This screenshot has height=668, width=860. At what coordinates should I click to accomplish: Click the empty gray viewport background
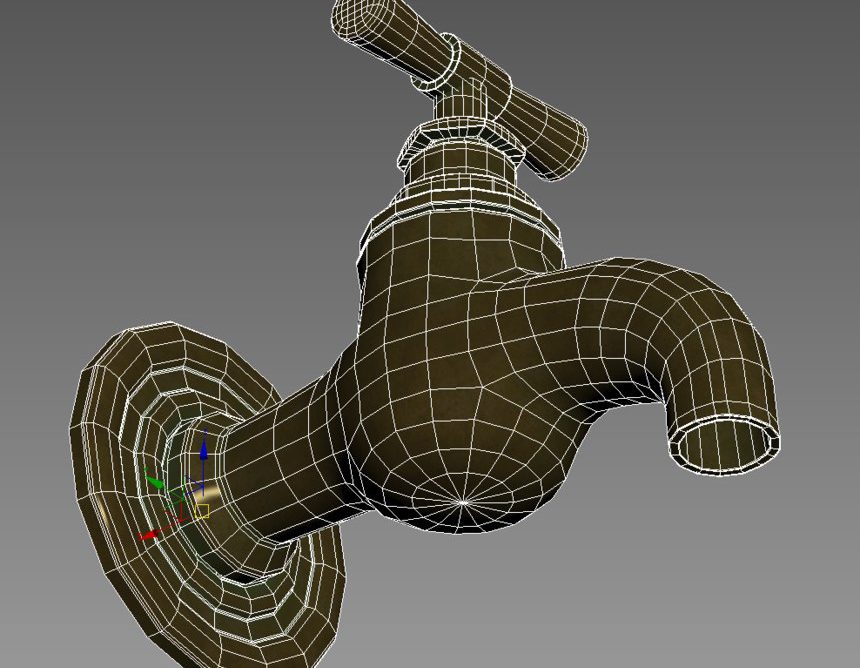coord(150,150)
